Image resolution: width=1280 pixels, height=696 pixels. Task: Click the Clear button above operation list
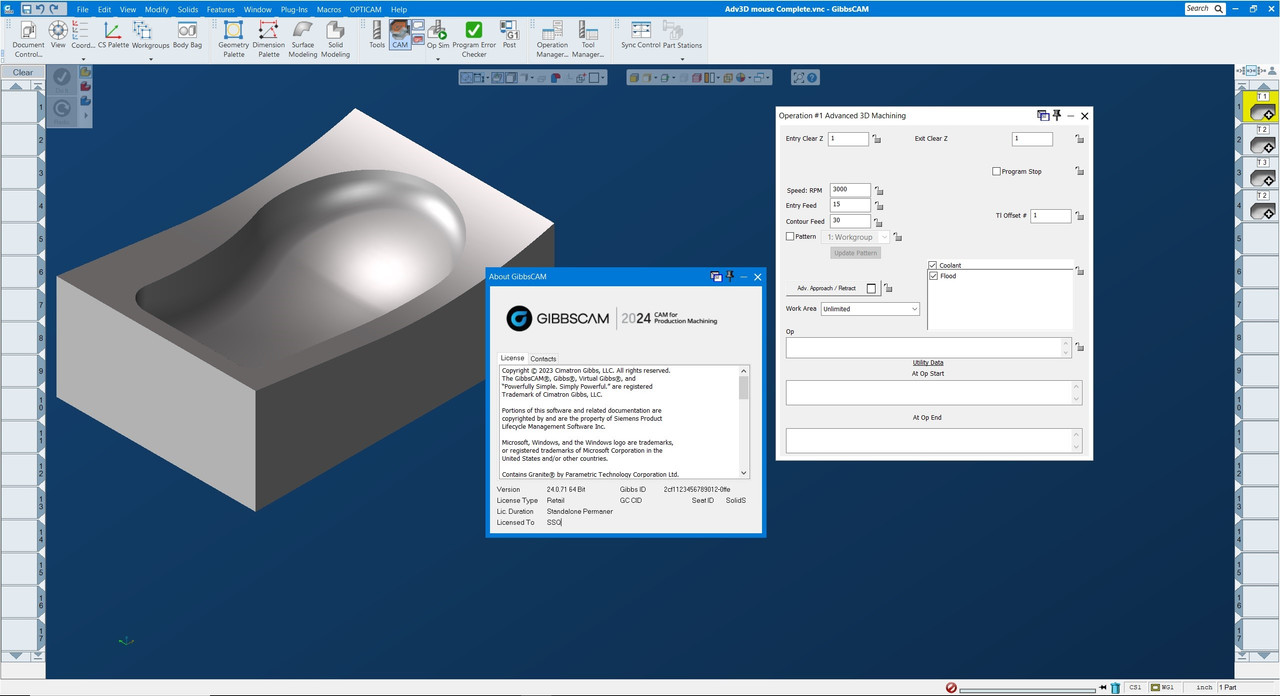tap(23, 72)
